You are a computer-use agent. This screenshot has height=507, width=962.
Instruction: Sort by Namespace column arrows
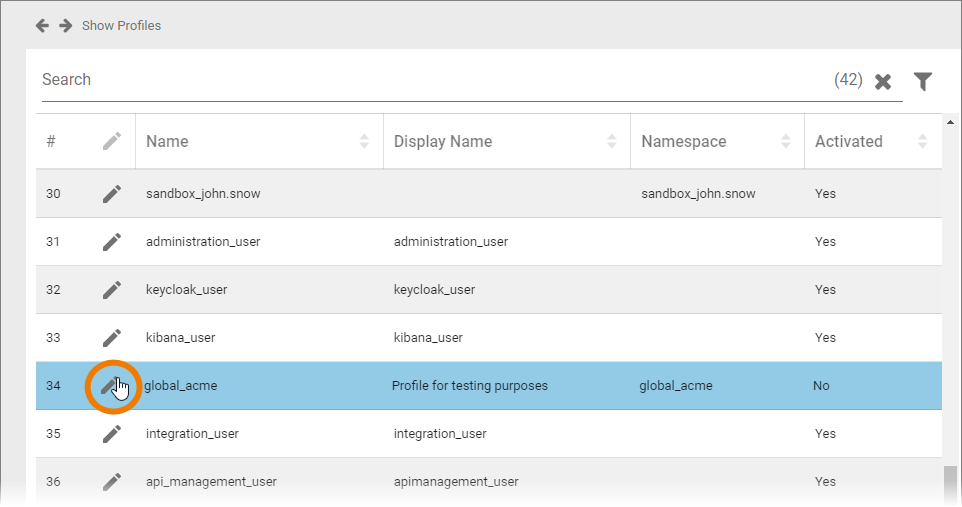[785, 142]
